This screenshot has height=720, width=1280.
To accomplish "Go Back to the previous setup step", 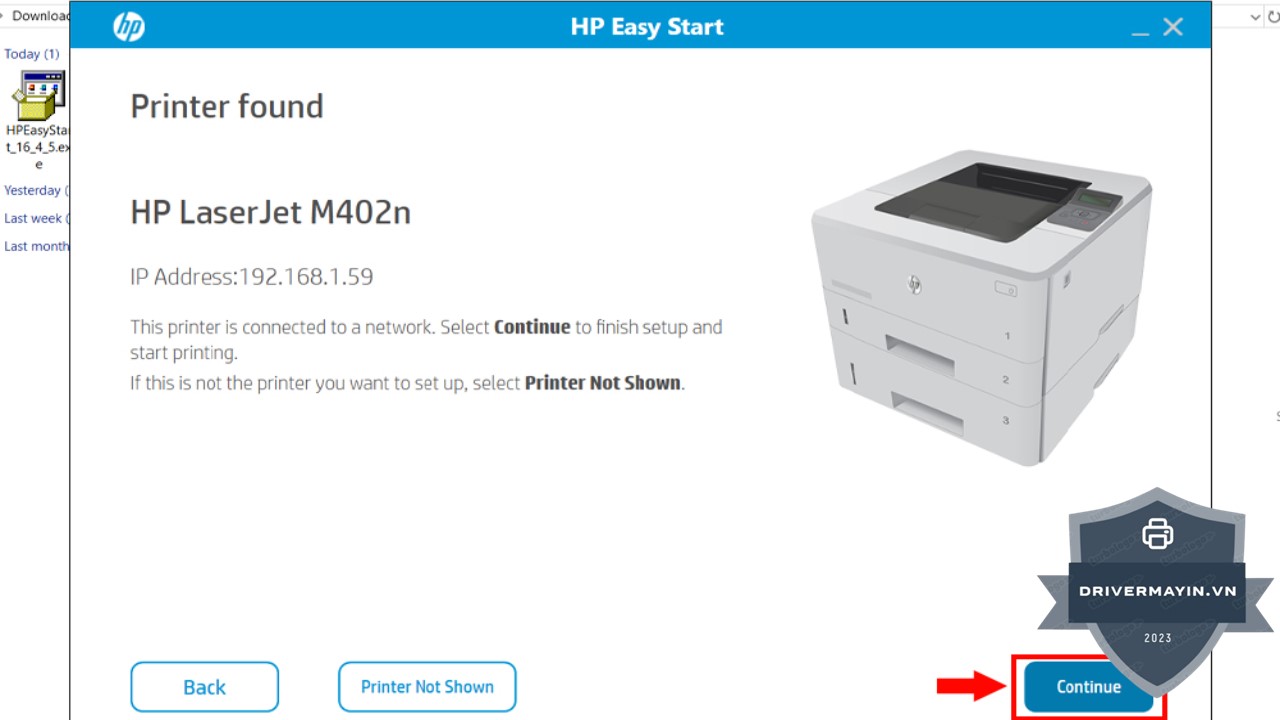I will [204, 687].
